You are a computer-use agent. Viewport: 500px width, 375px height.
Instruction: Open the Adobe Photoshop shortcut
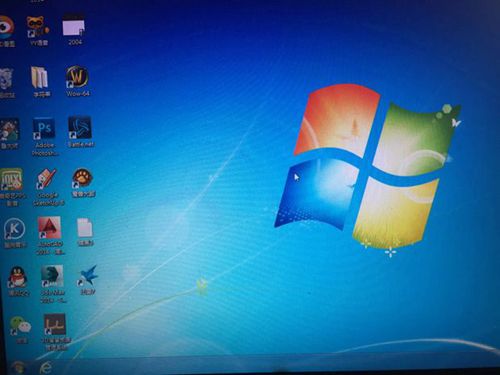tap(44, 129)
